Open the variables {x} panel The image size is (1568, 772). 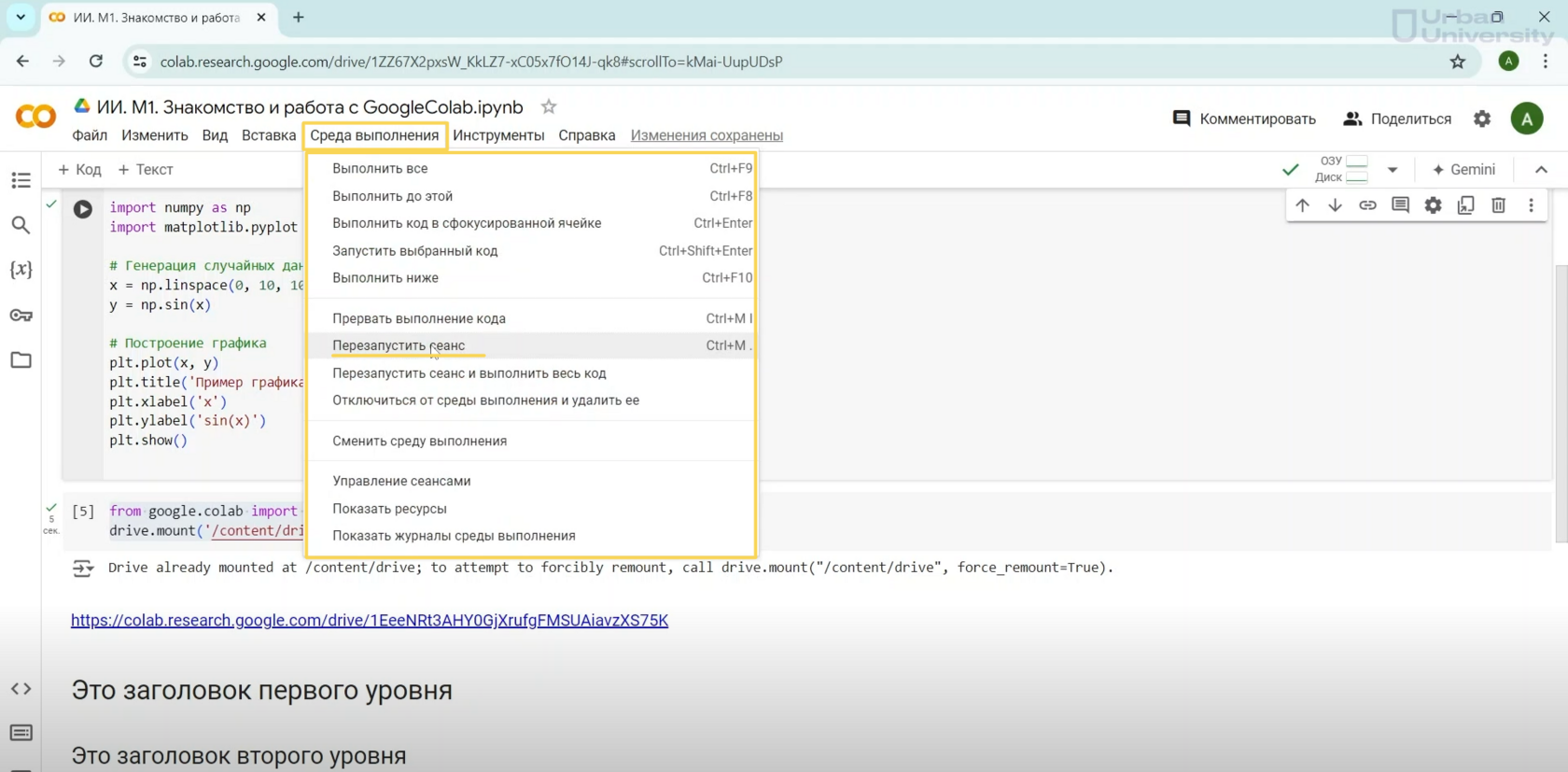point(21,270)
